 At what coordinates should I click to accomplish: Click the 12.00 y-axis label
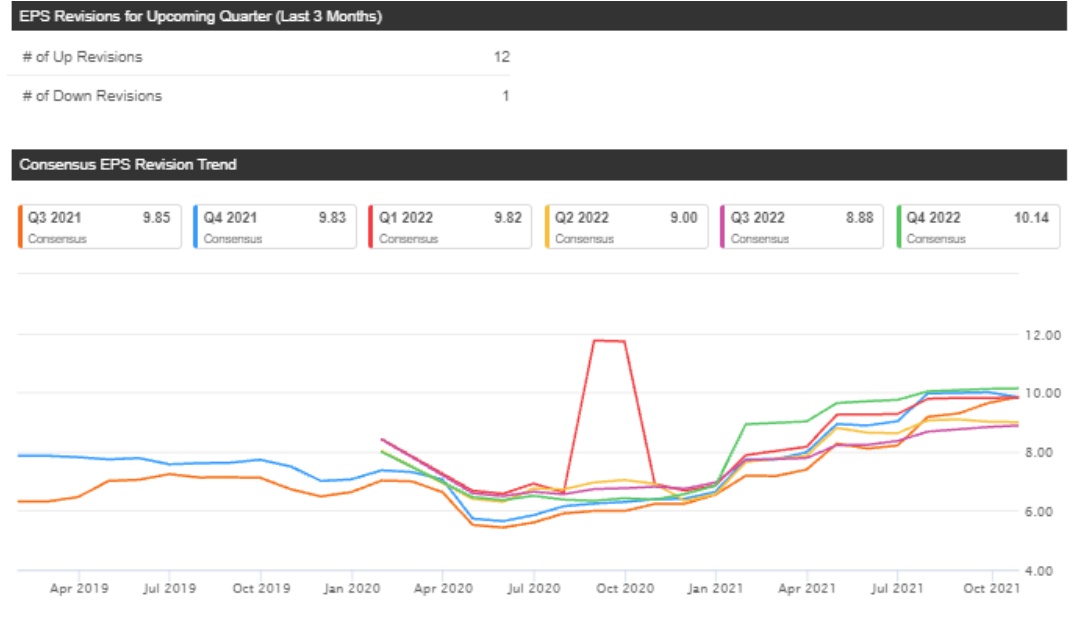(1043, 336)
